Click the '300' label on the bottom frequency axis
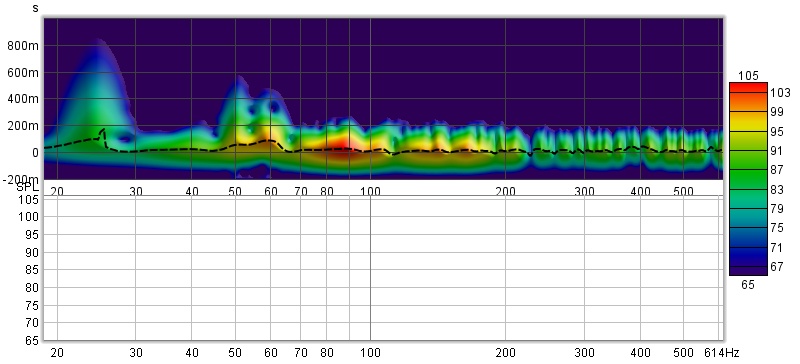Viewport: 800px width, 364px height. point(584,353)
